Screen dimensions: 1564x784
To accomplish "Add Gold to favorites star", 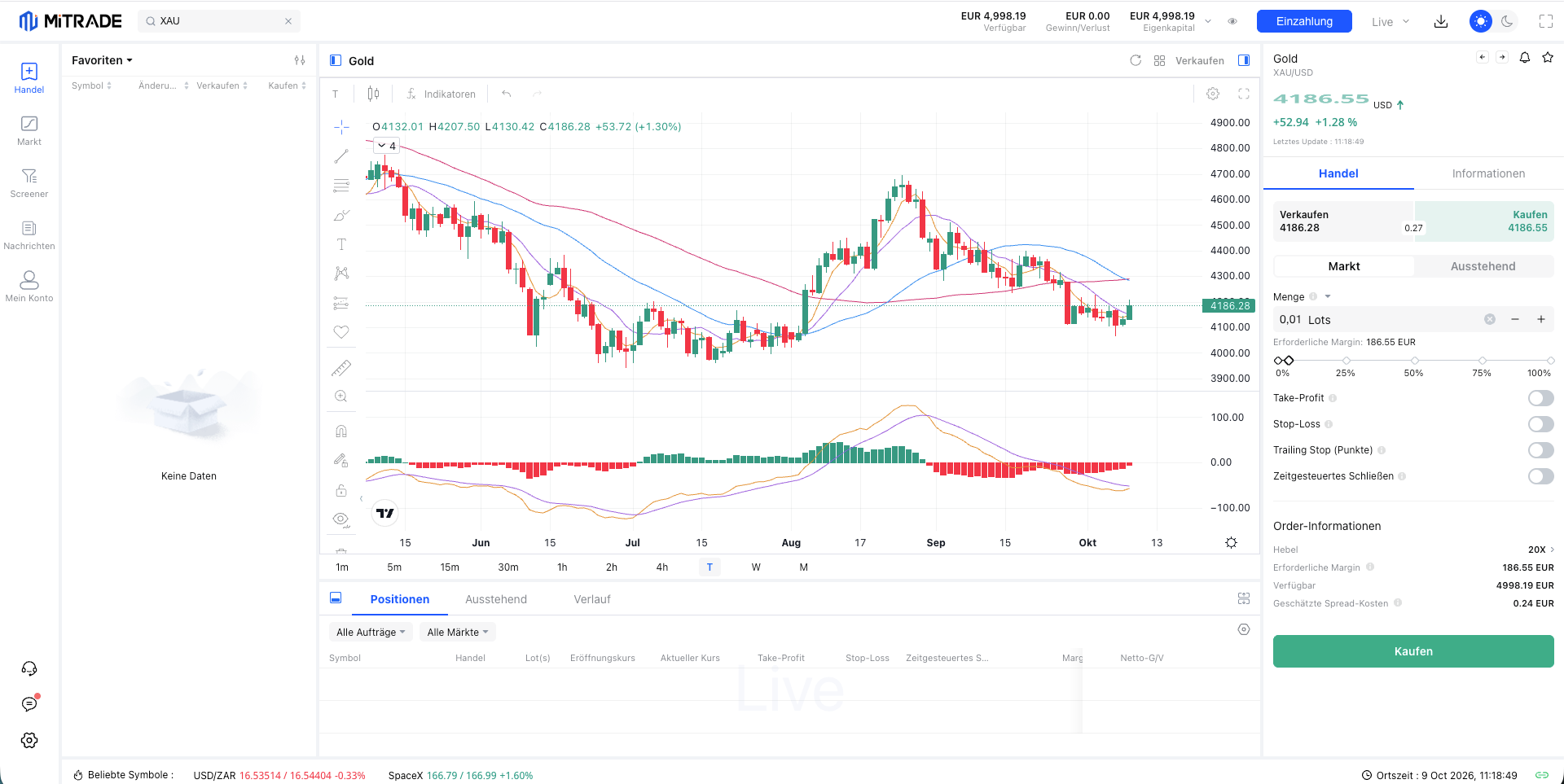I will [x=1548, y=58].
